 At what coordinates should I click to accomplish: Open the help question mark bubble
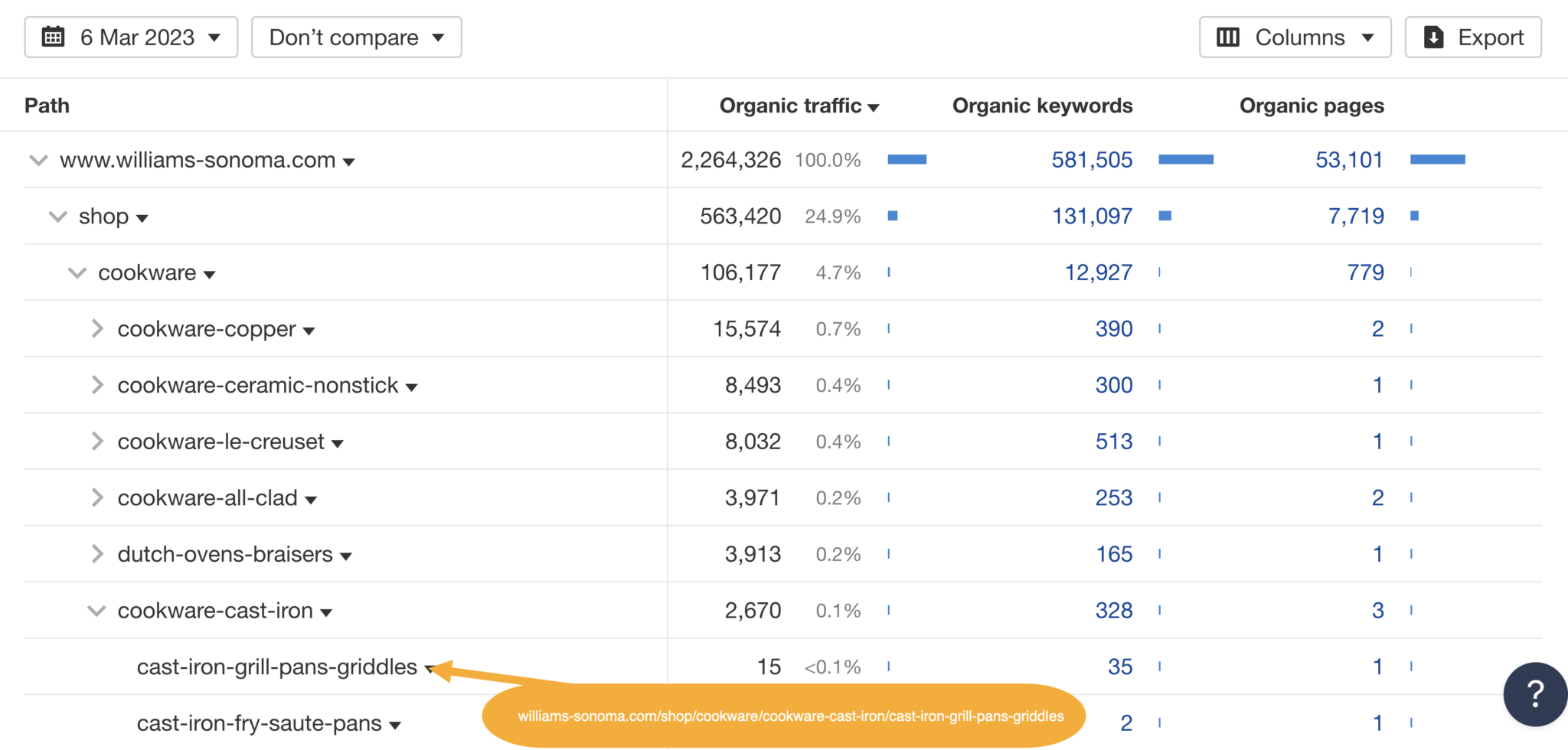(1534, 694)
